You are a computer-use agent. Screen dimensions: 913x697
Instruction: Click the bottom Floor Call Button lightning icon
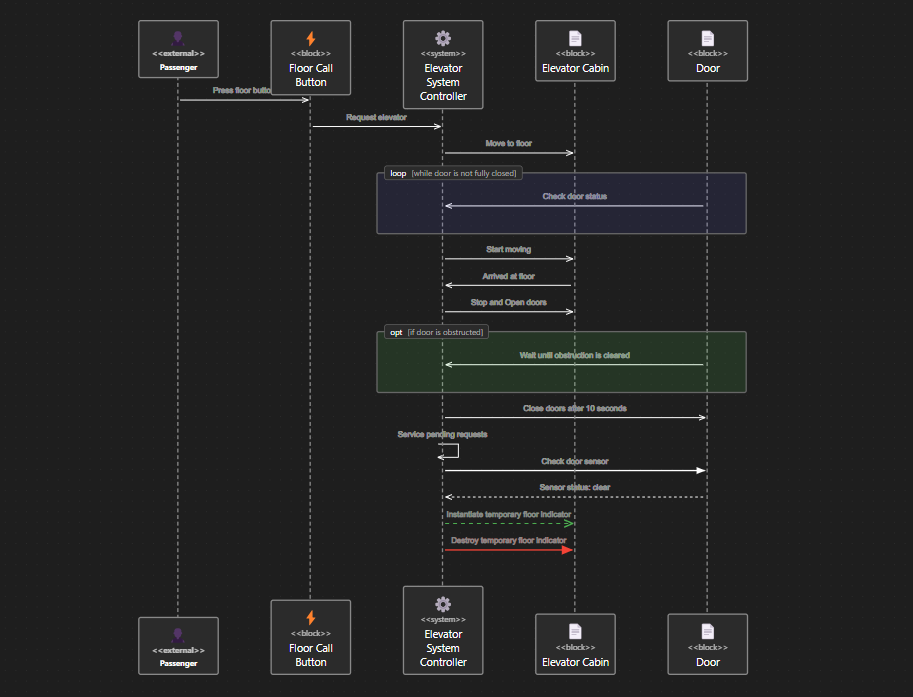click(311, 618)
